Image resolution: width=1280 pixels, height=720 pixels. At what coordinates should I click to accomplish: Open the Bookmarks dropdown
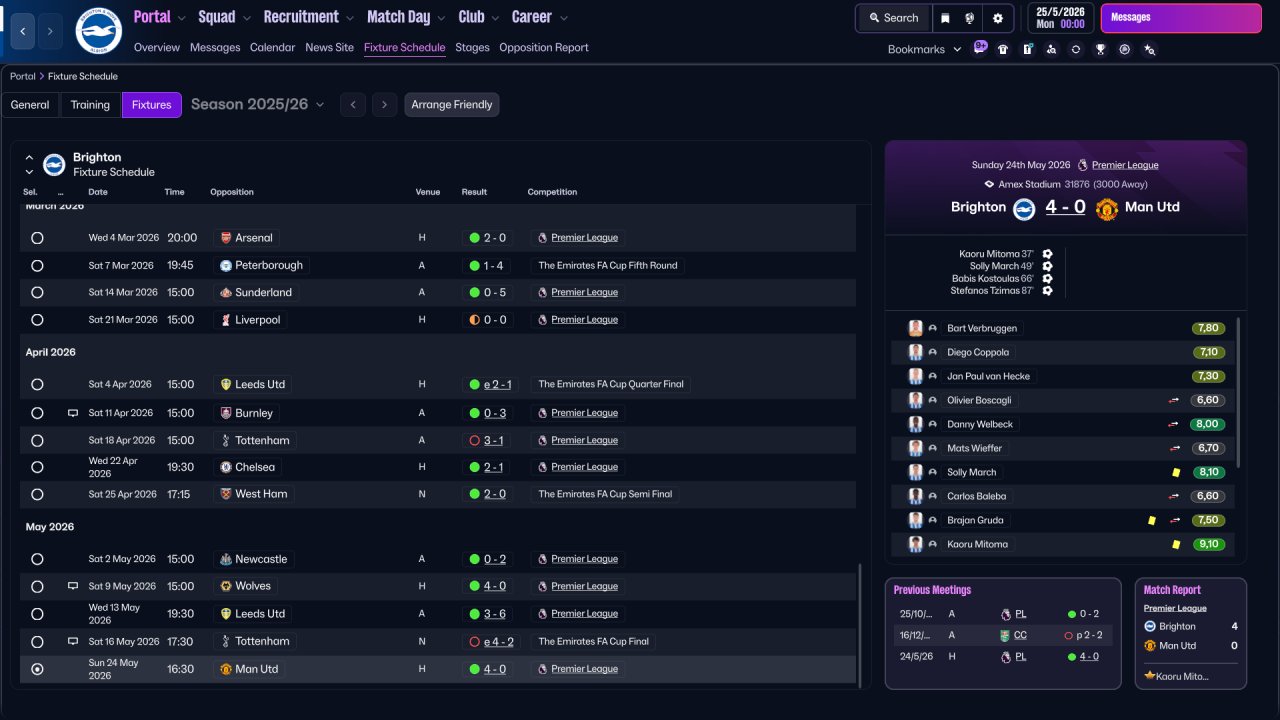pos(924,49)
